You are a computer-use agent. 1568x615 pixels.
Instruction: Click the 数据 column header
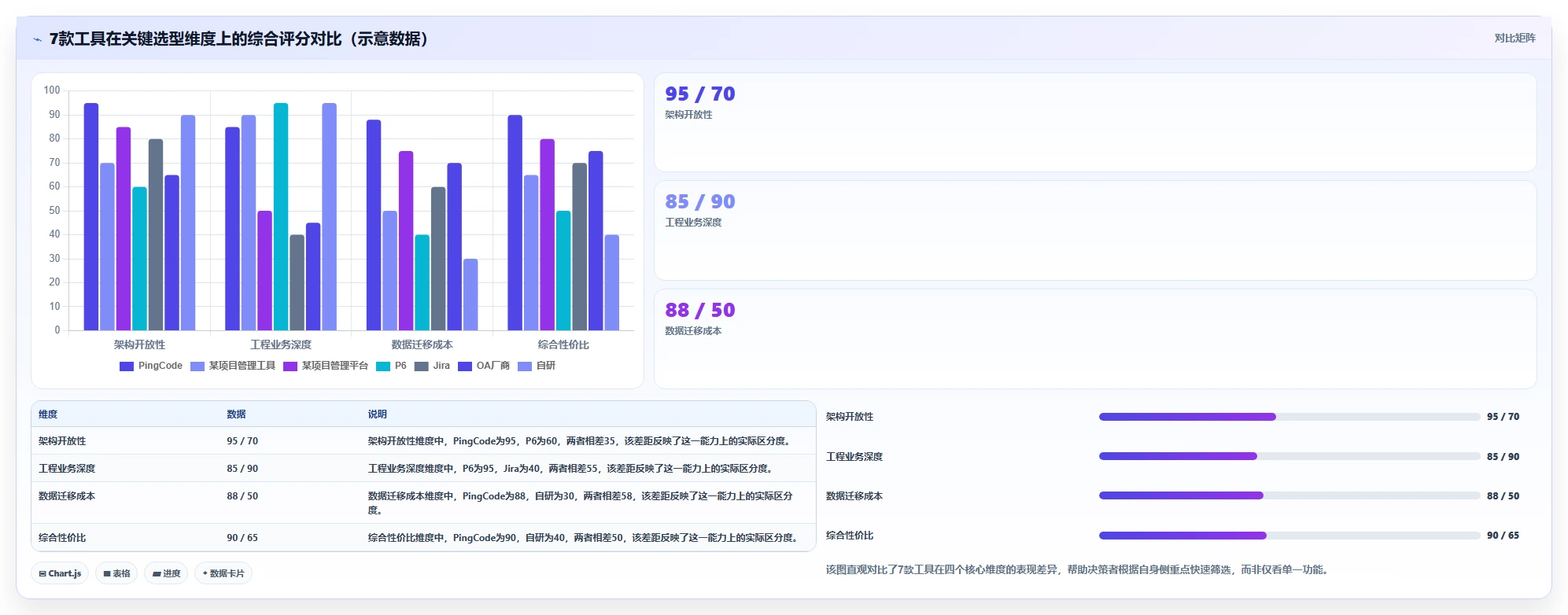tap(236, 414)
